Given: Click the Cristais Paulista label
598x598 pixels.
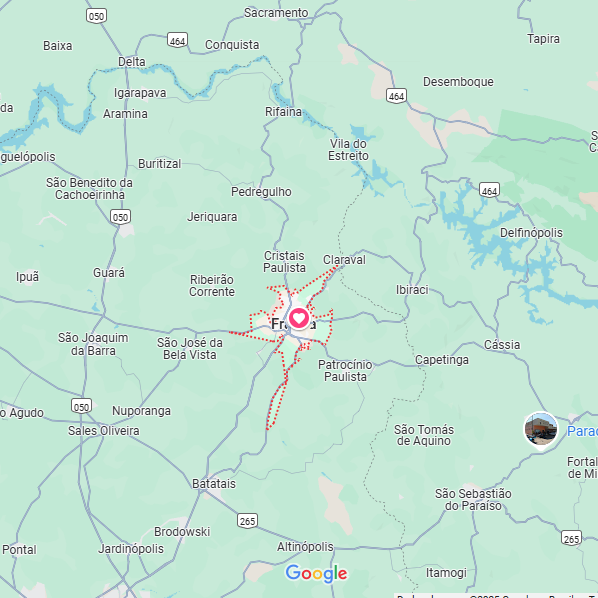Looking at the screenshot, I should (x=285, y=262).
